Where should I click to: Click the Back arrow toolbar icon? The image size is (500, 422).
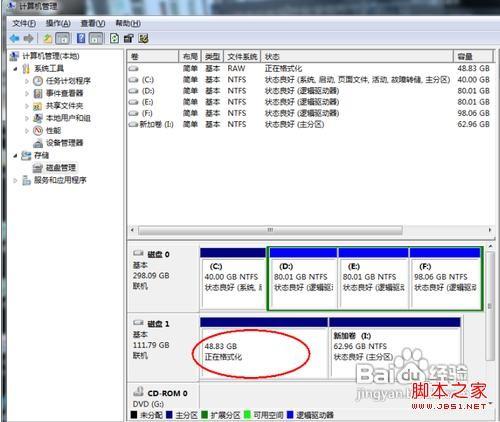click(14, 39)
